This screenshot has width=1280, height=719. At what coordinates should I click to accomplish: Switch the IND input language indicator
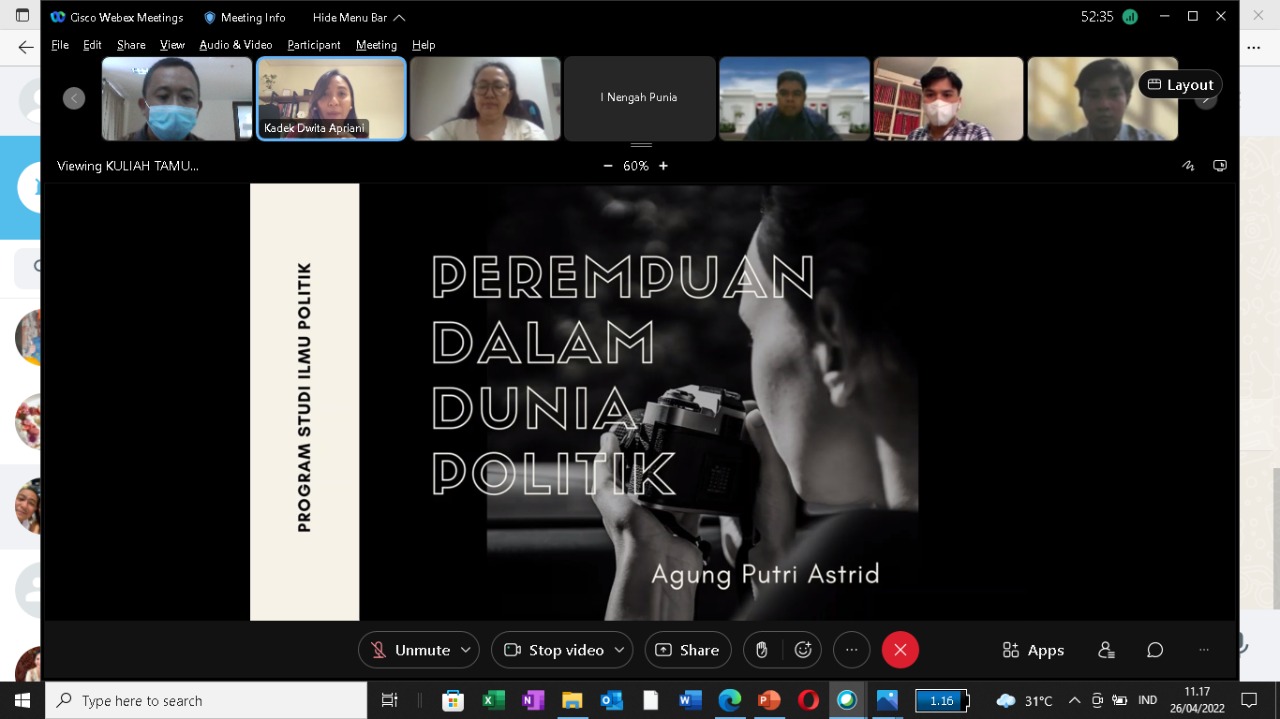[1148, 701]
